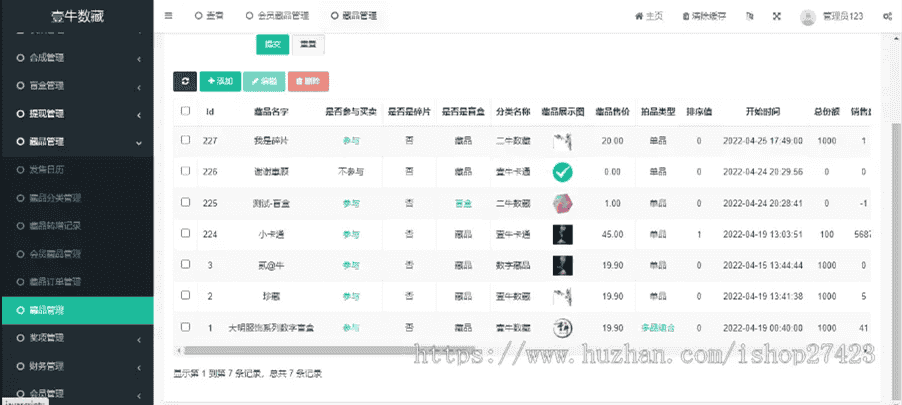This screenshot has height=405, width=902.
Task: Tick the checkbox for row Id 224
Action: click(185, 234)
